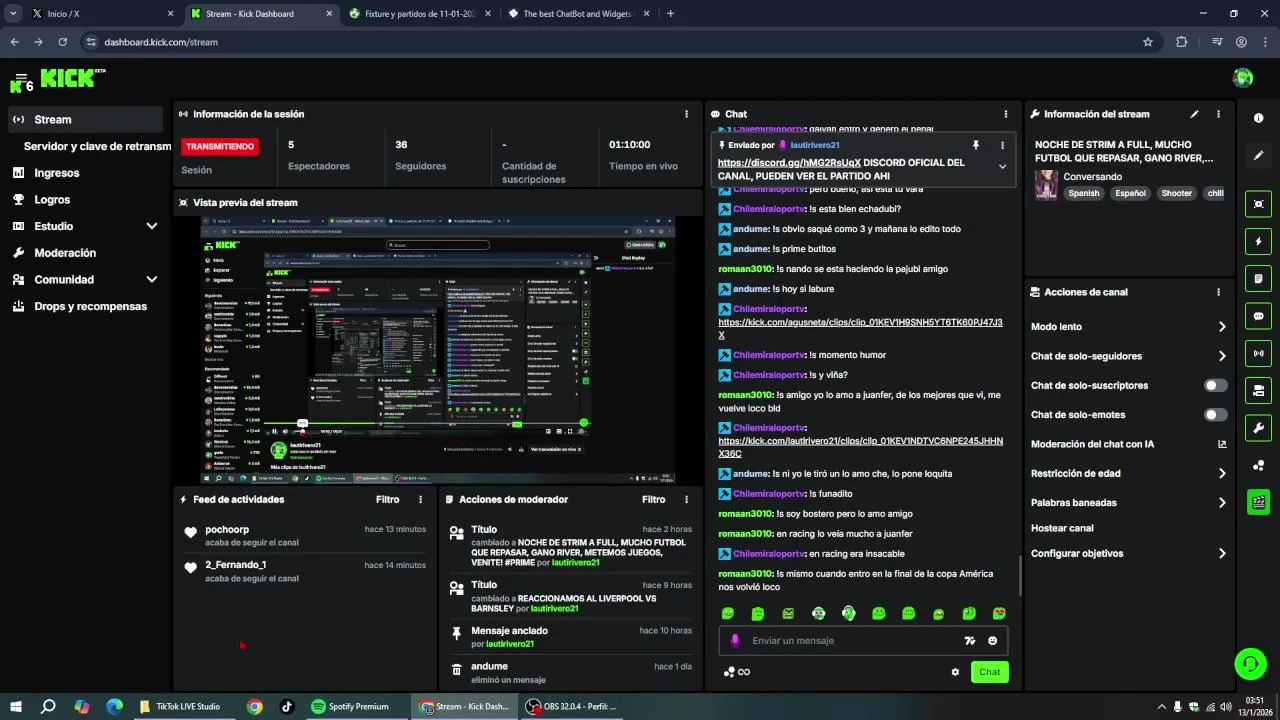Open Información de la sesión options menu
Viewport: 1280px width, 720px height.
(686, 114)
